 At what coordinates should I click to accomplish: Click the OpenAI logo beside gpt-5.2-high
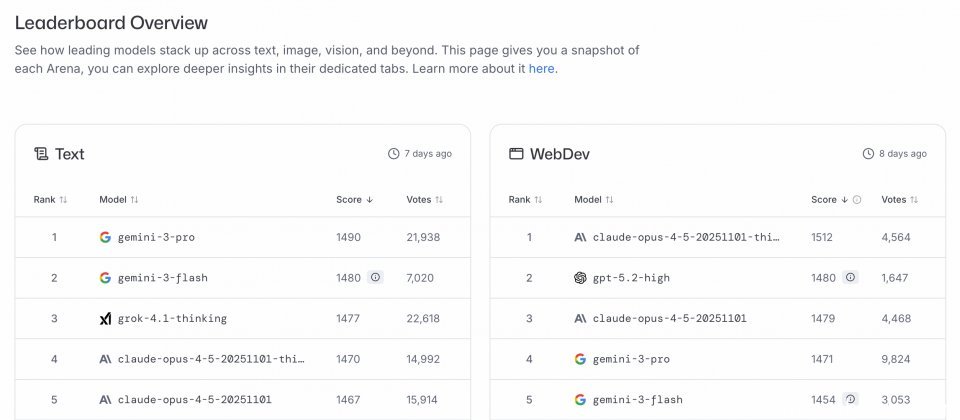580,278
